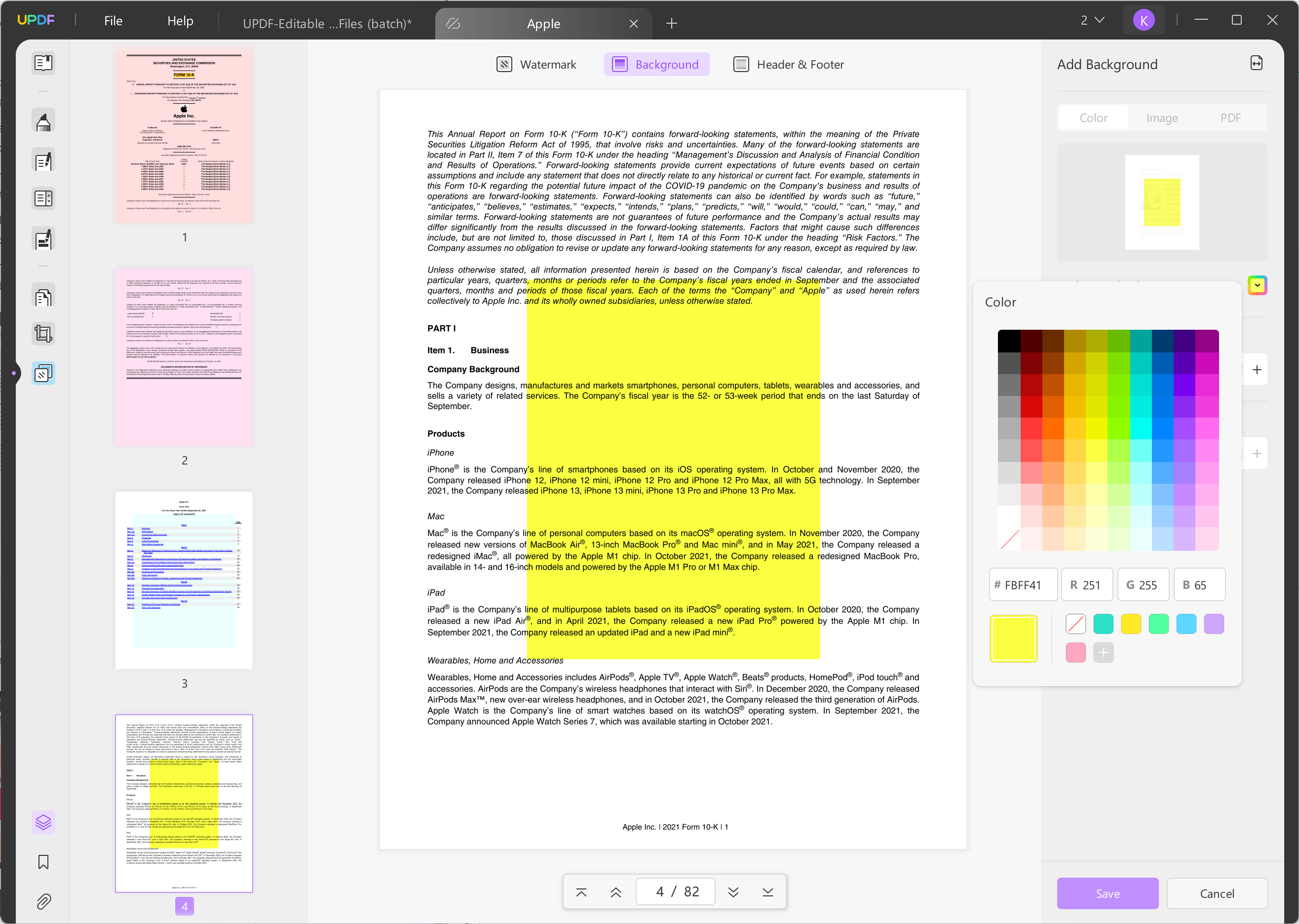The image size is (1299, 924).
Task: Switch to the UPDF-Editable Files batch tab
Action: click(x=327, y=23)
